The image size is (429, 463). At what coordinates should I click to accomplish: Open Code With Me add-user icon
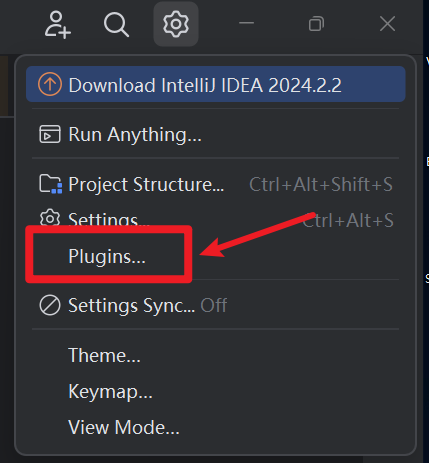tap(58, 24)
